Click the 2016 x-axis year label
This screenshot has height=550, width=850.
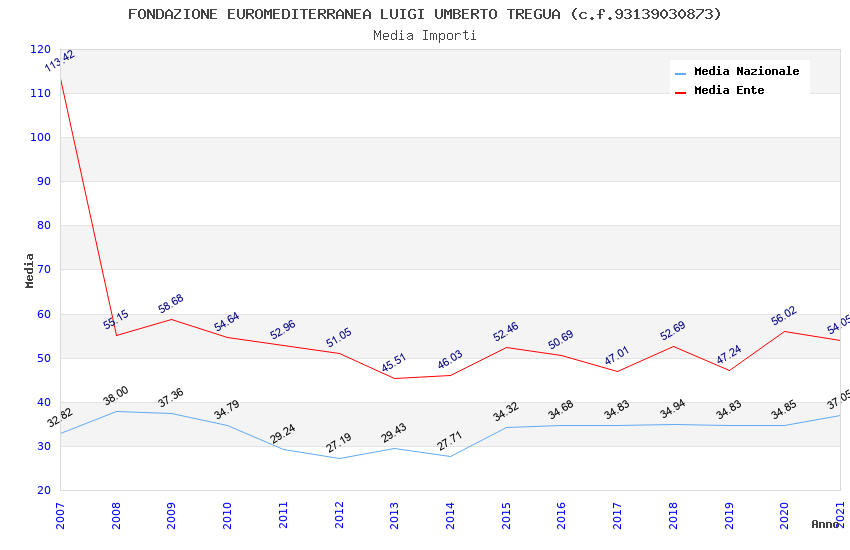point(562,516)
